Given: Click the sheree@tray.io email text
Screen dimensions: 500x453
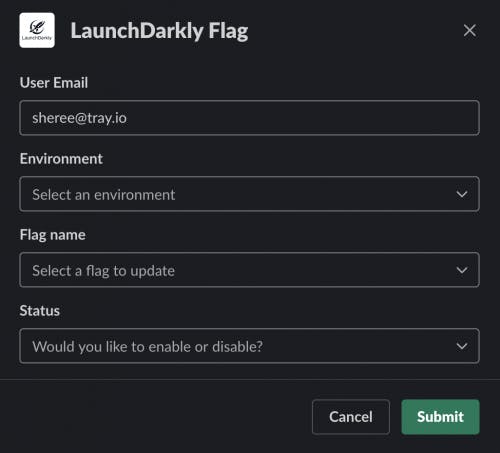Looking at the screenshot, I should (79, 118).
